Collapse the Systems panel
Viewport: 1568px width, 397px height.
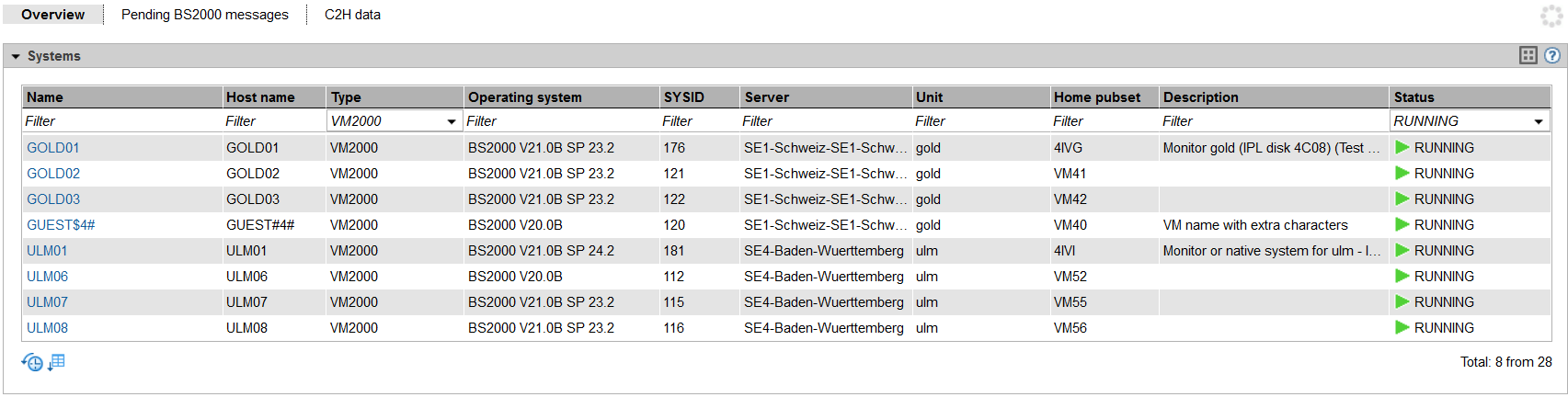tap(16, 56)
